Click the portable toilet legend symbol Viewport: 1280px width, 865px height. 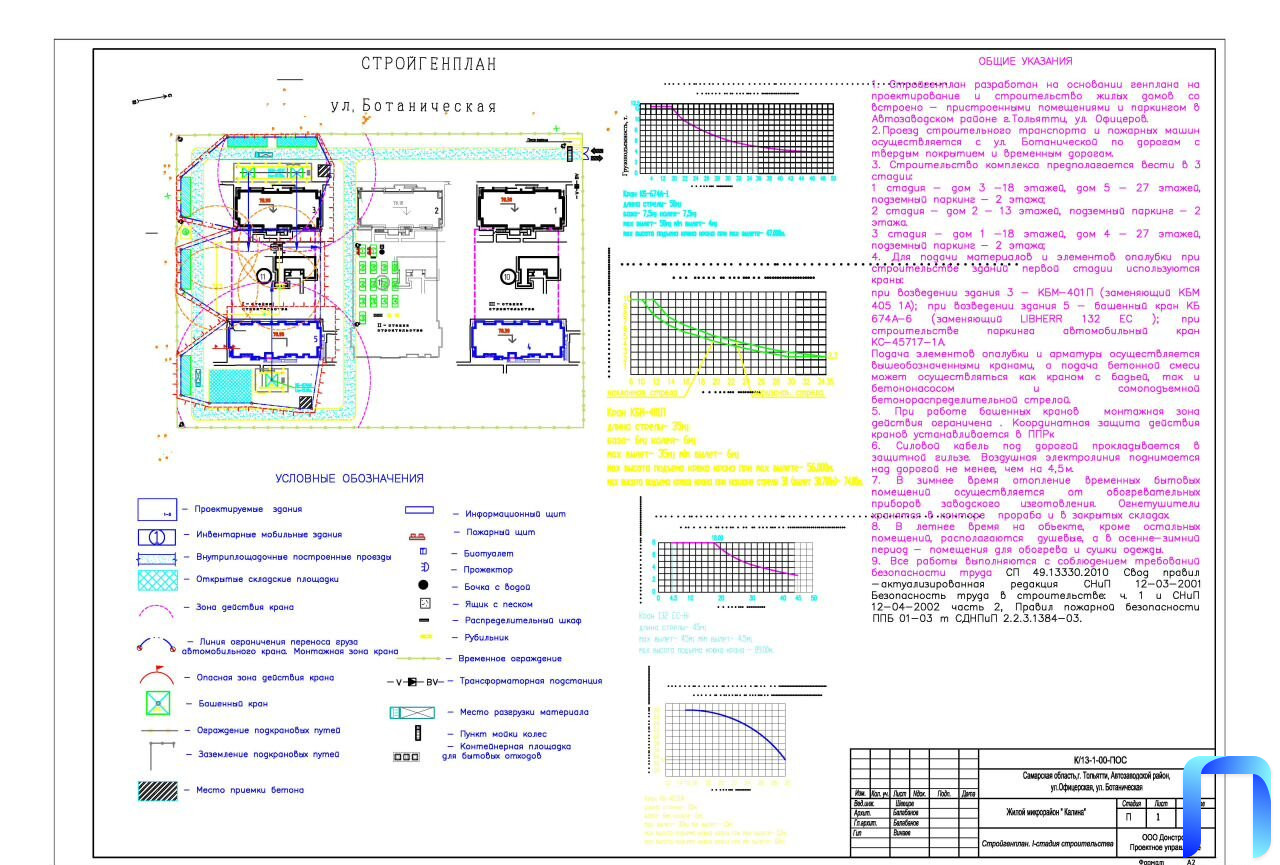(423, 551)
